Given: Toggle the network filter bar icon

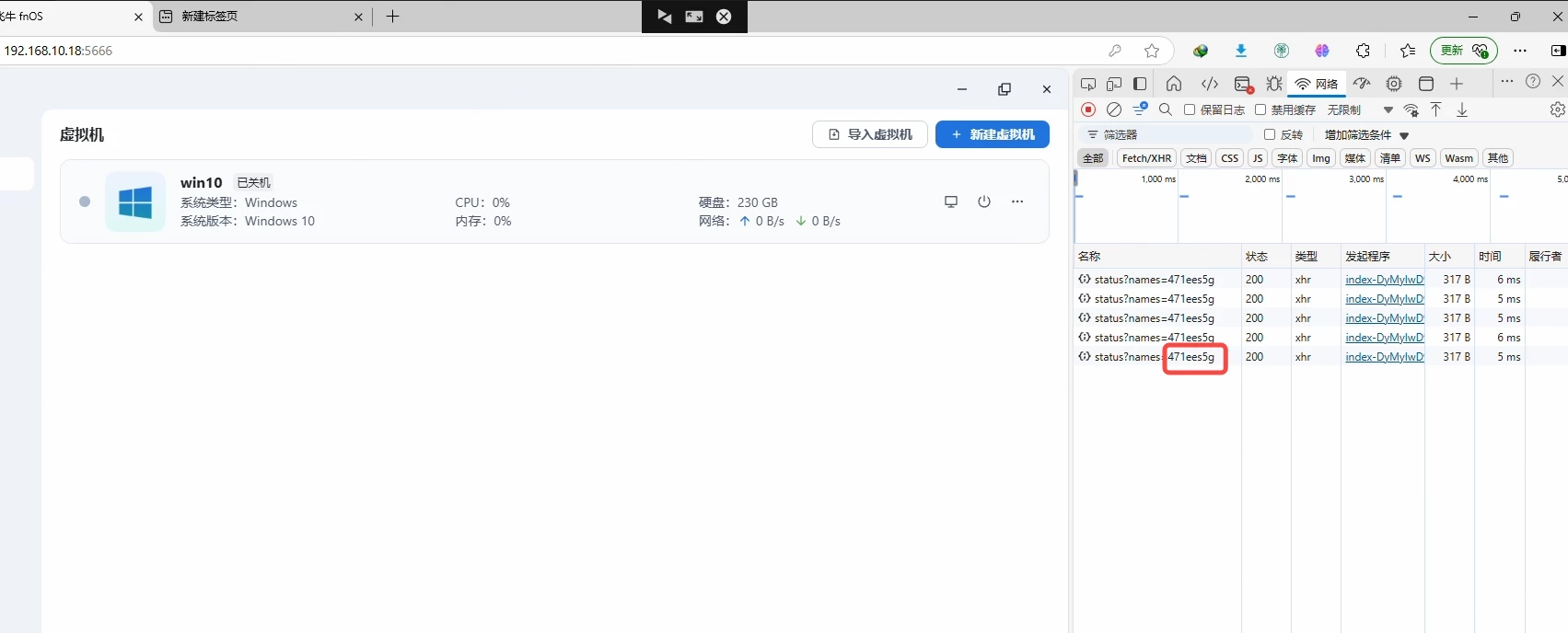Looking at the screenshot, I should pyautogui.click(x=1140, y=109).
